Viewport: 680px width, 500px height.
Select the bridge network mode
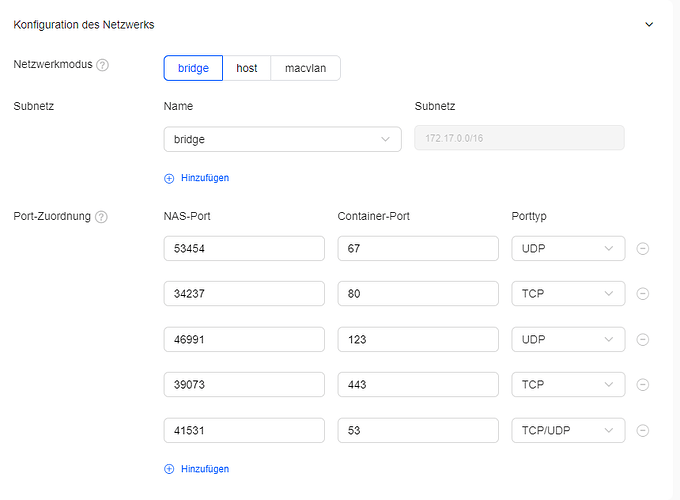(x=193, y=68)
